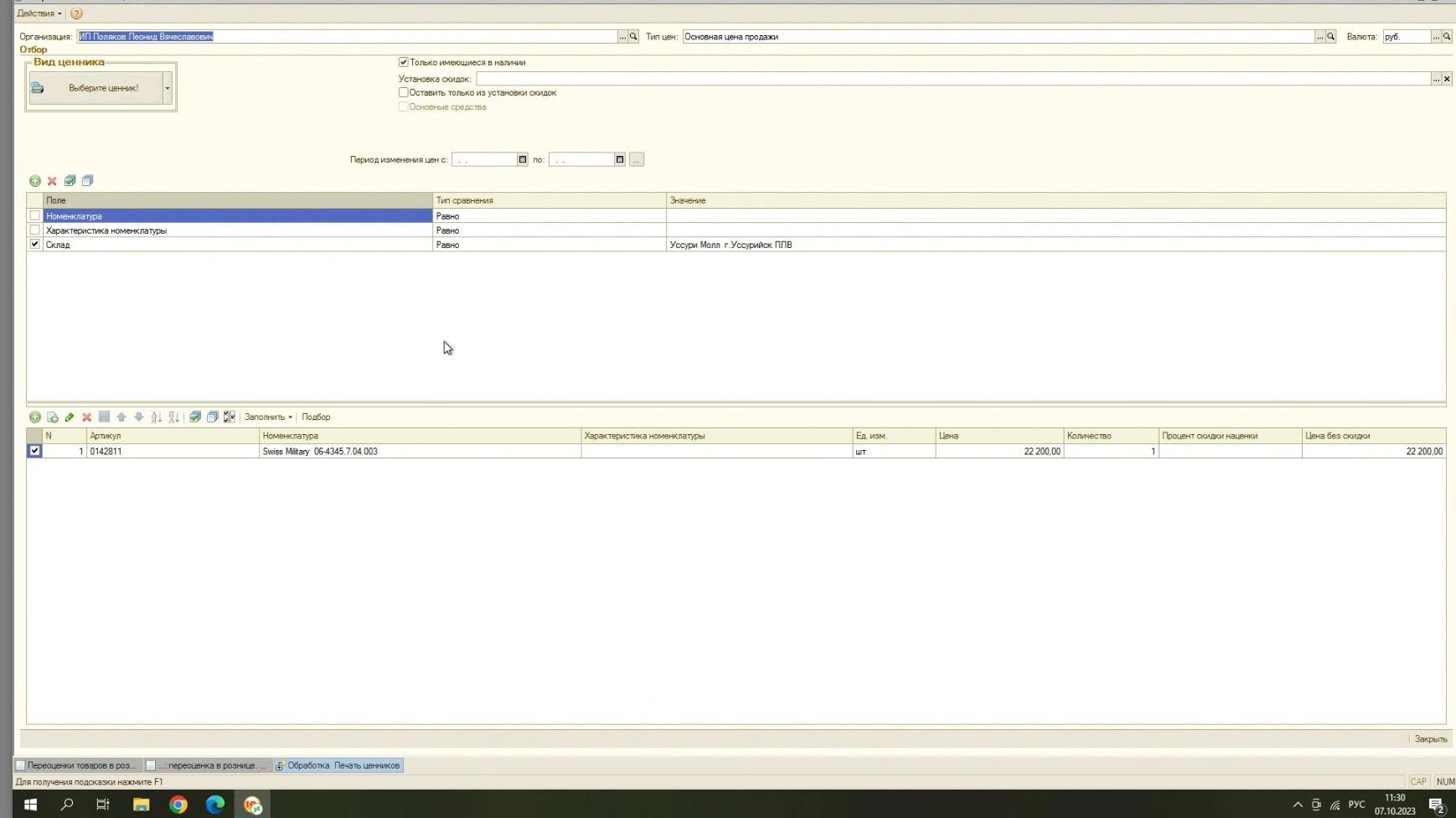1456x818 pixels.
Task: Uncheck the Склад filter row checkbox
Action: click(34, 244)
